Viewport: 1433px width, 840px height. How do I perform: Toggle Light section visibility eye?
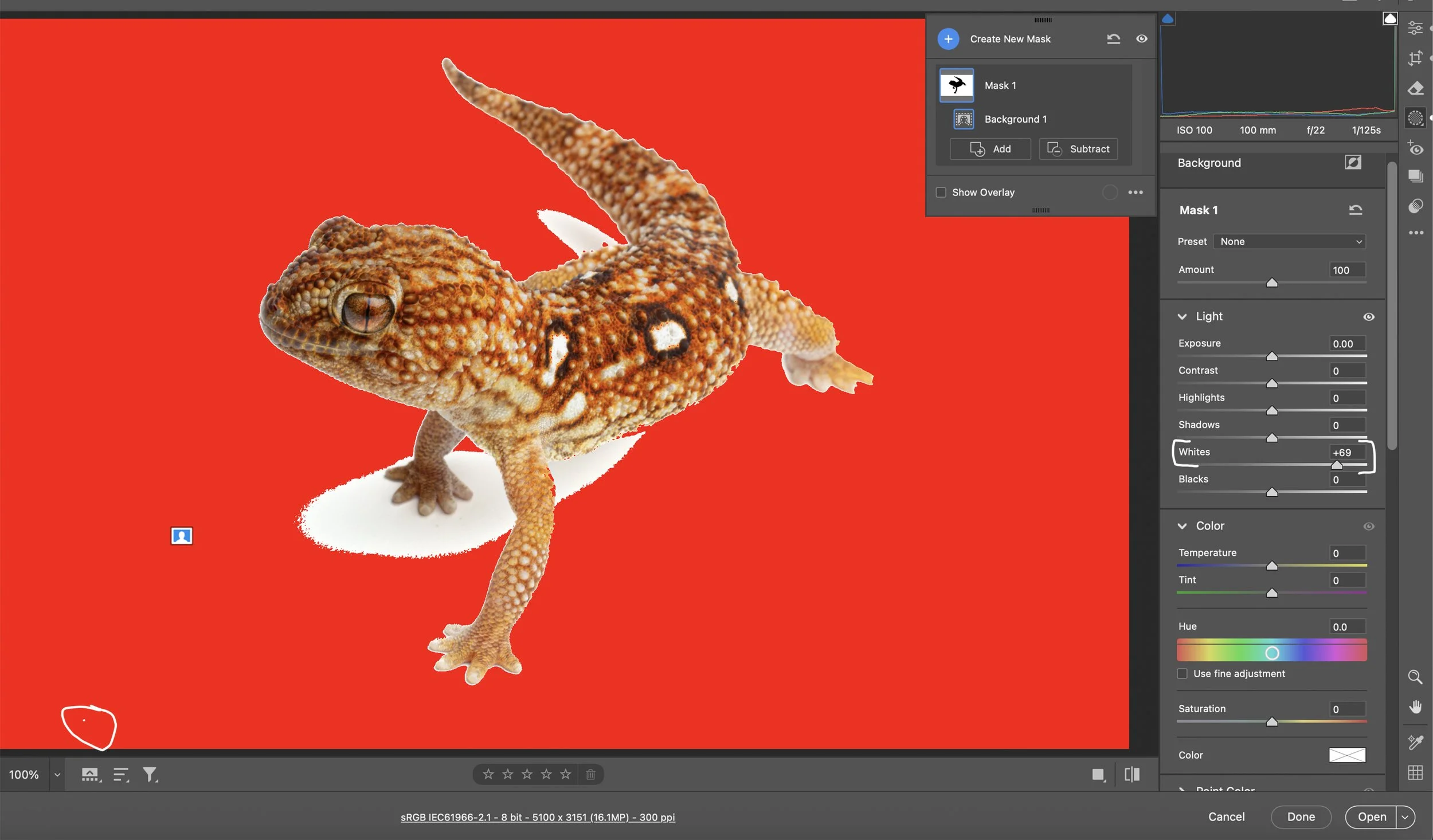pos(1368,317)
